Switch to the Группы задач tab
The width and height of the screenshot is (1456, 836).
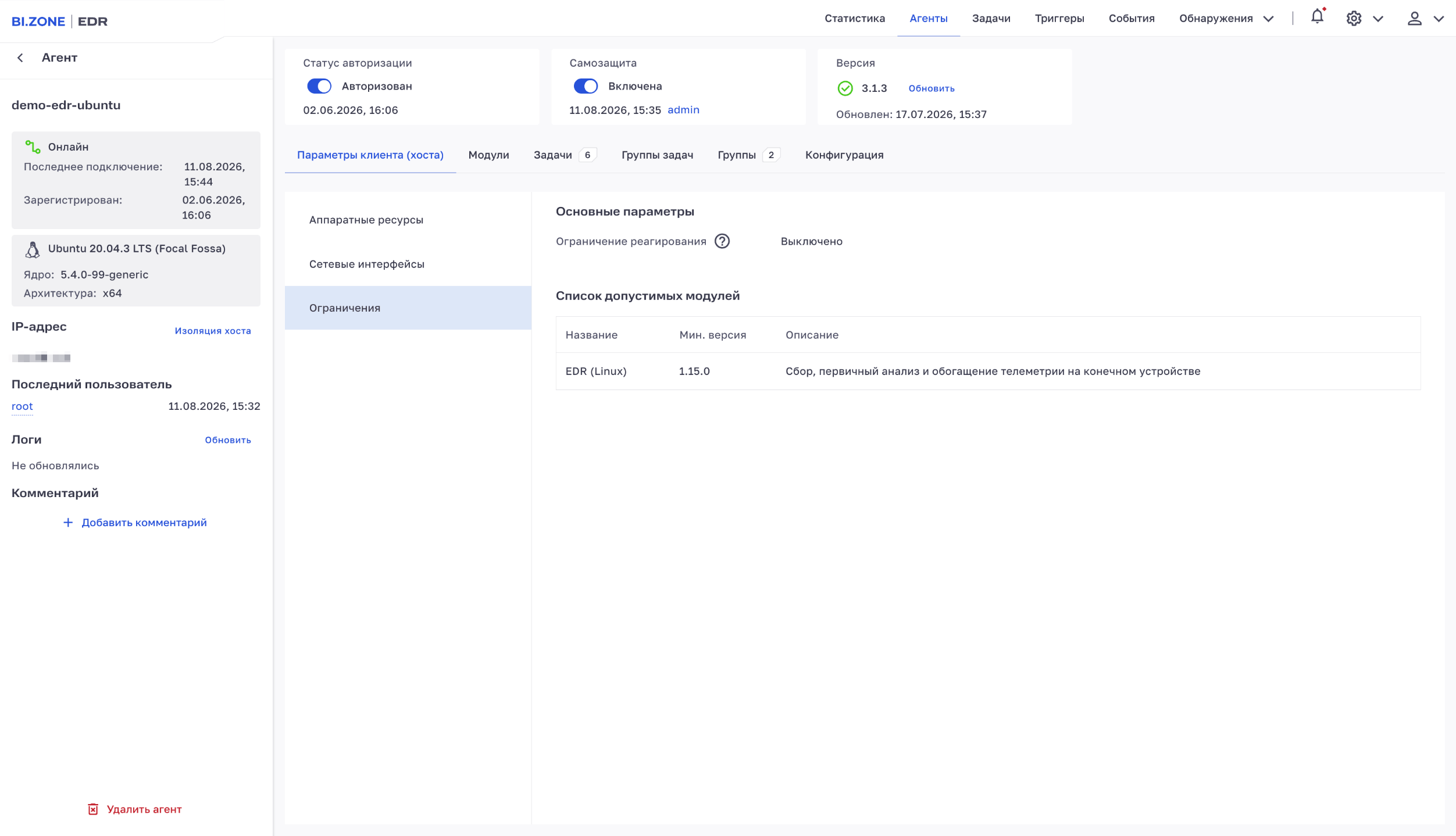tap(657, 155)
